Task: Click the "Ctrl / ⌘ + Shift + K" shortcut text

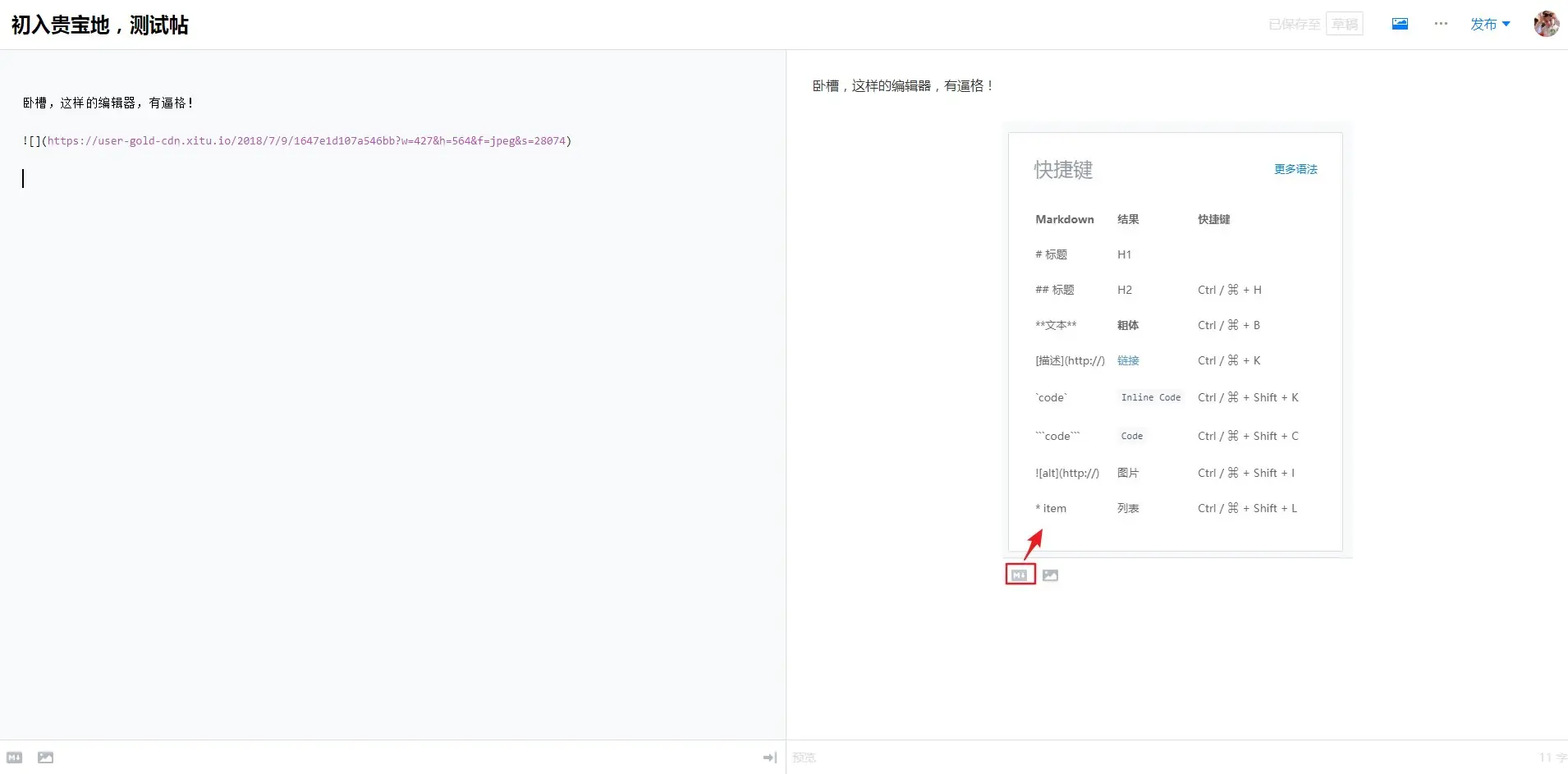Action: point(1248,397)
